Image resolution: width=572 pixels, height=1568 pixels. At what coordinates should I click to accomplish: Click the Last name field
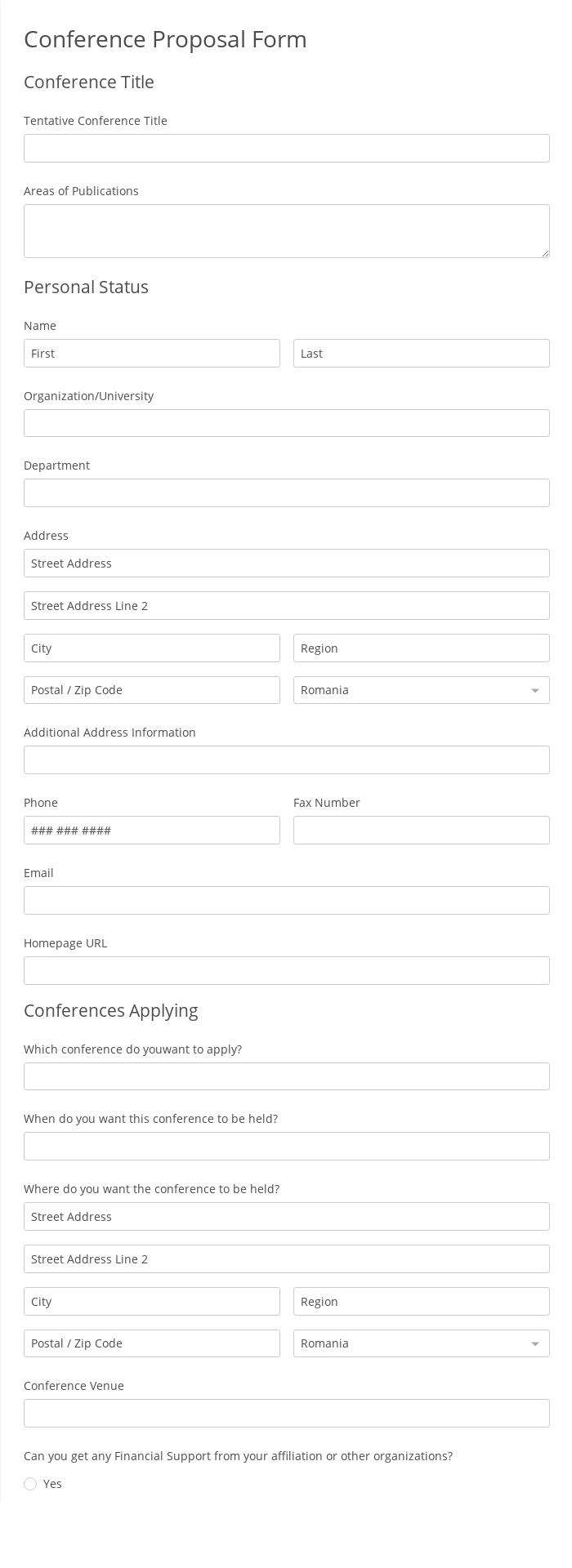point(421,353)
